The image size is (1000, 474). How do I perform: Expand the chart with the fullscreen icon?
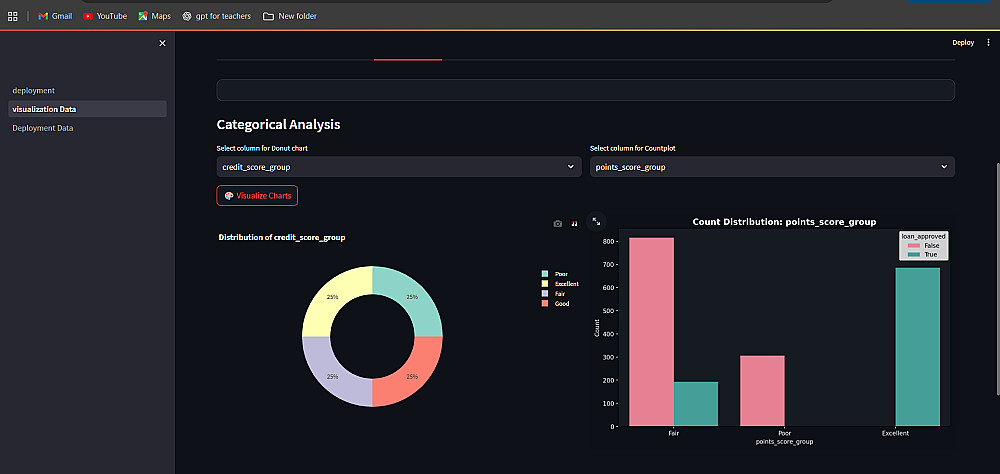(596, 221)
